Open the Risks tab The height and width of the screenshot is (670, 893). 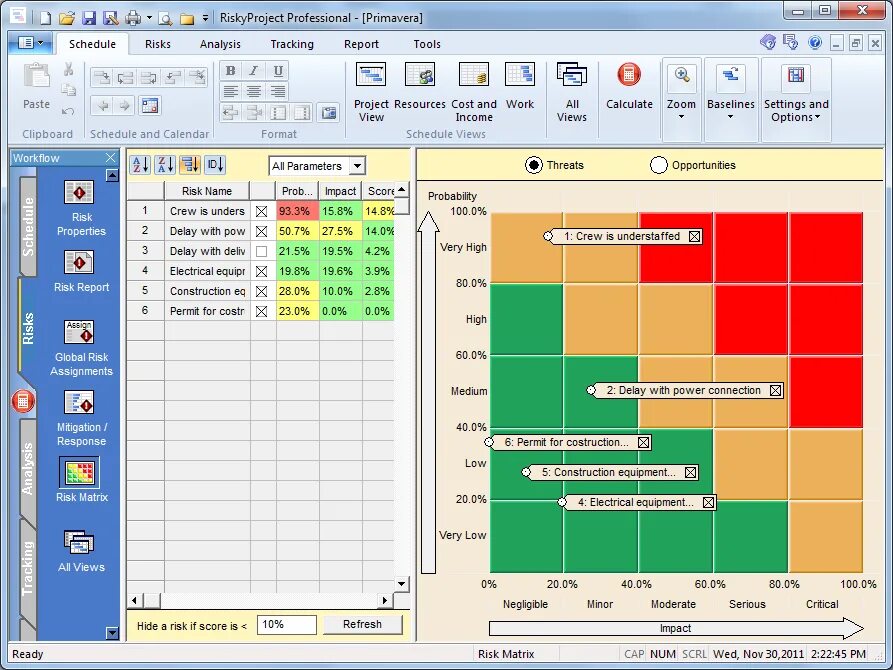pyautogui.click(x=157, y=43)
